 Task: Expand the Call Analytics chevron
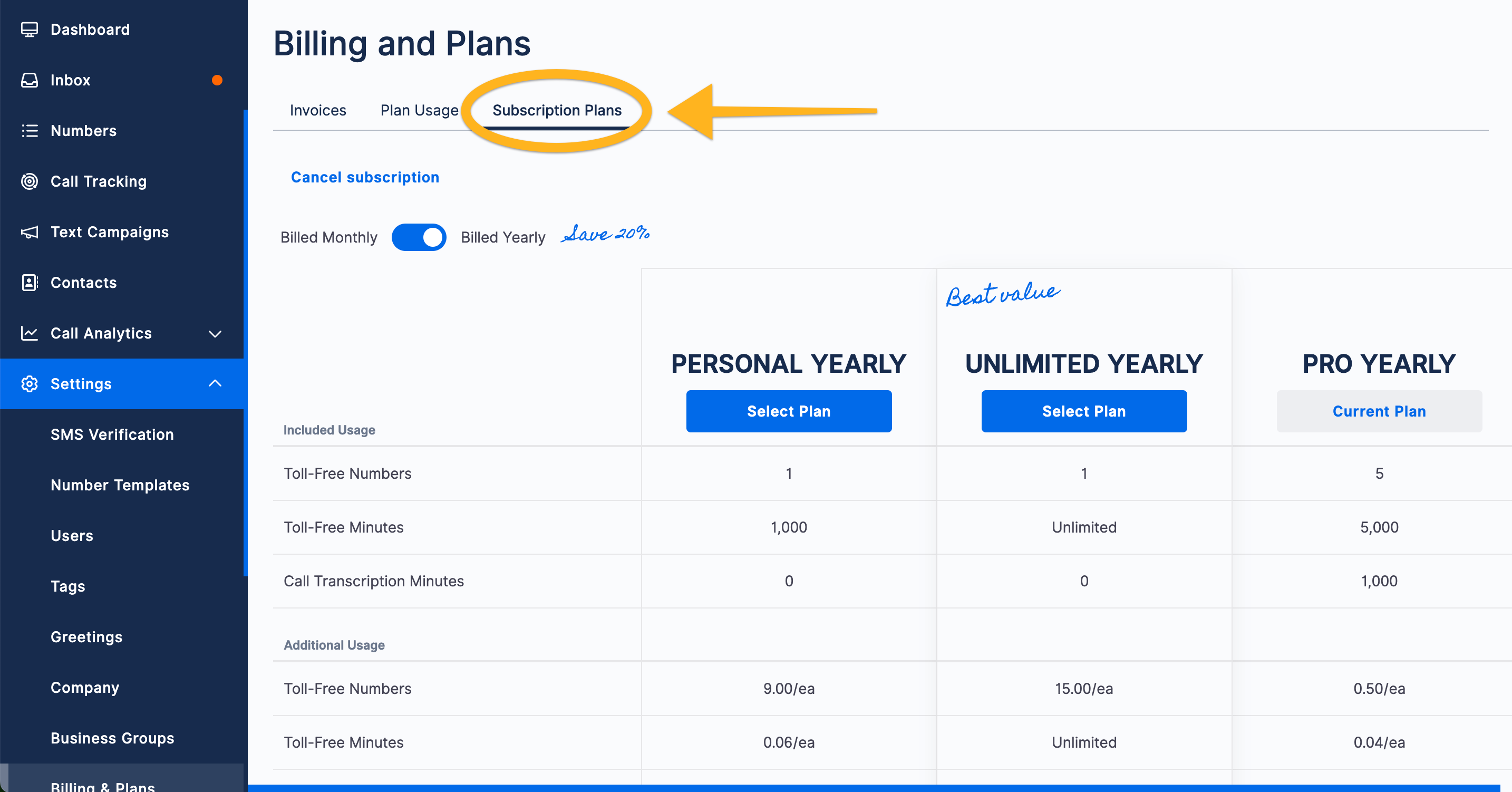click(x=216, y=333)
